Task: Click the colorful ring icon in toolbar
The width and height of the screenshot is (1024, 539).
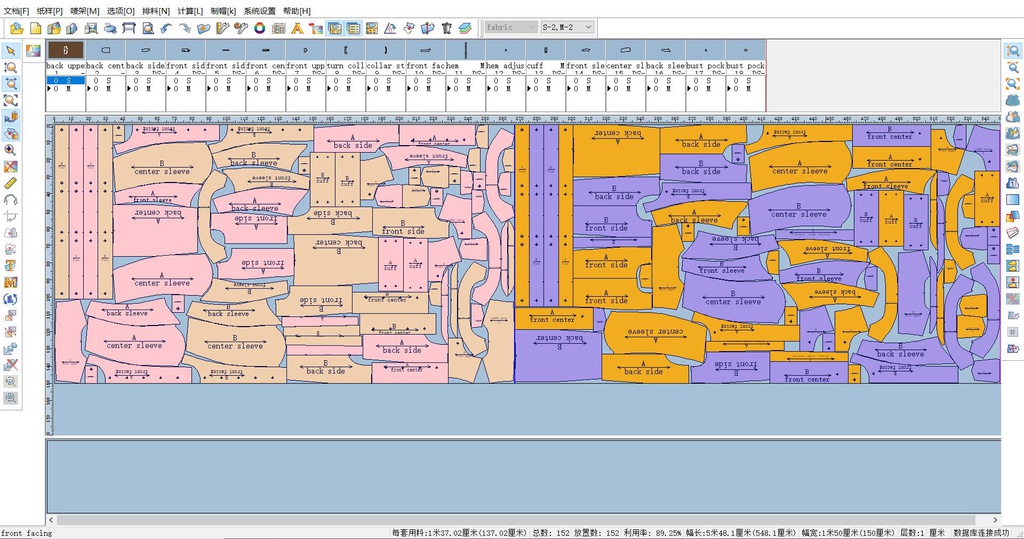Action: tap(259, 28)
